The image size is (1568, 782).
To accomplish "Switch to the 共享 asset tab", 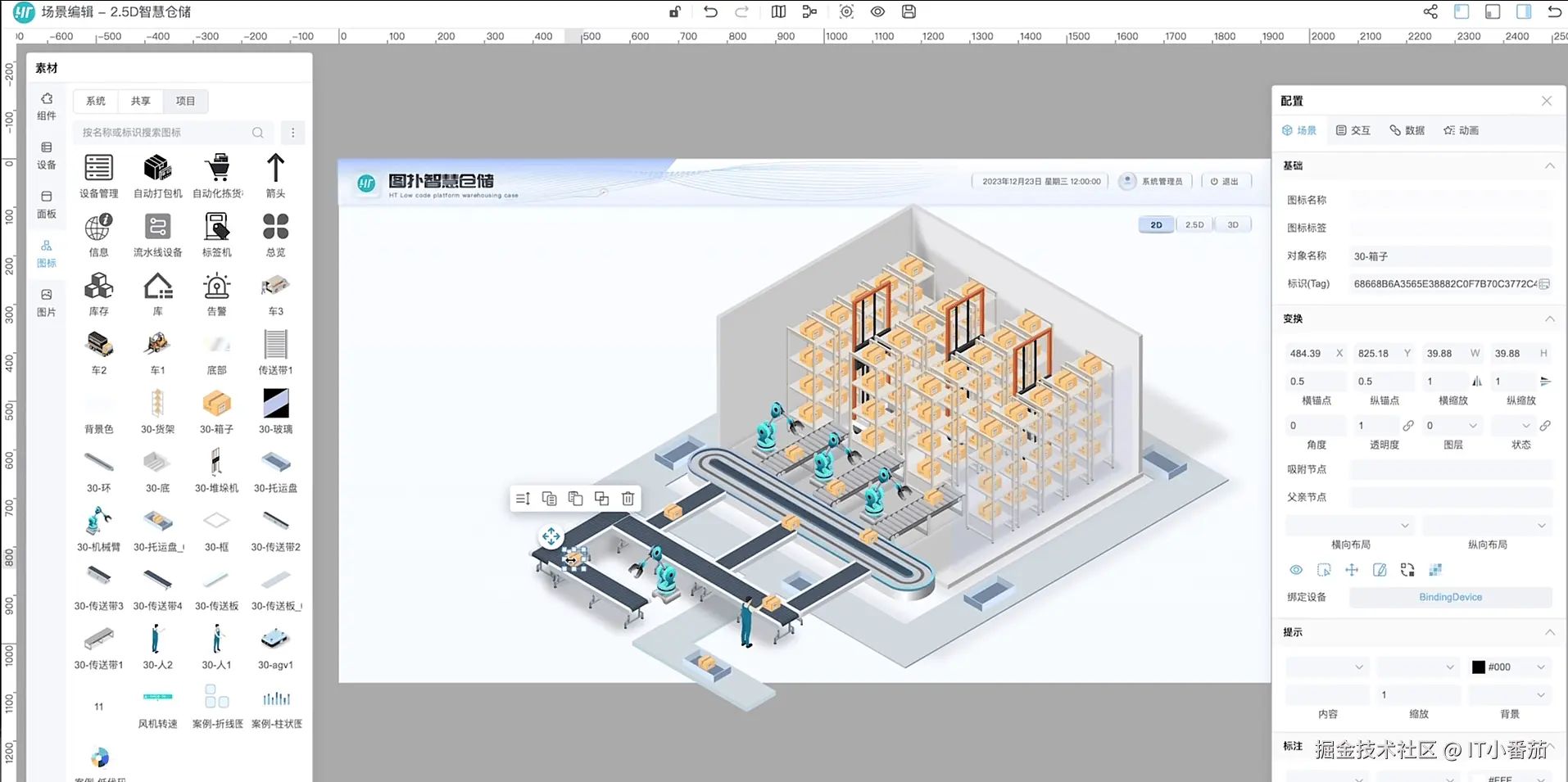I will tap(141, 101).
